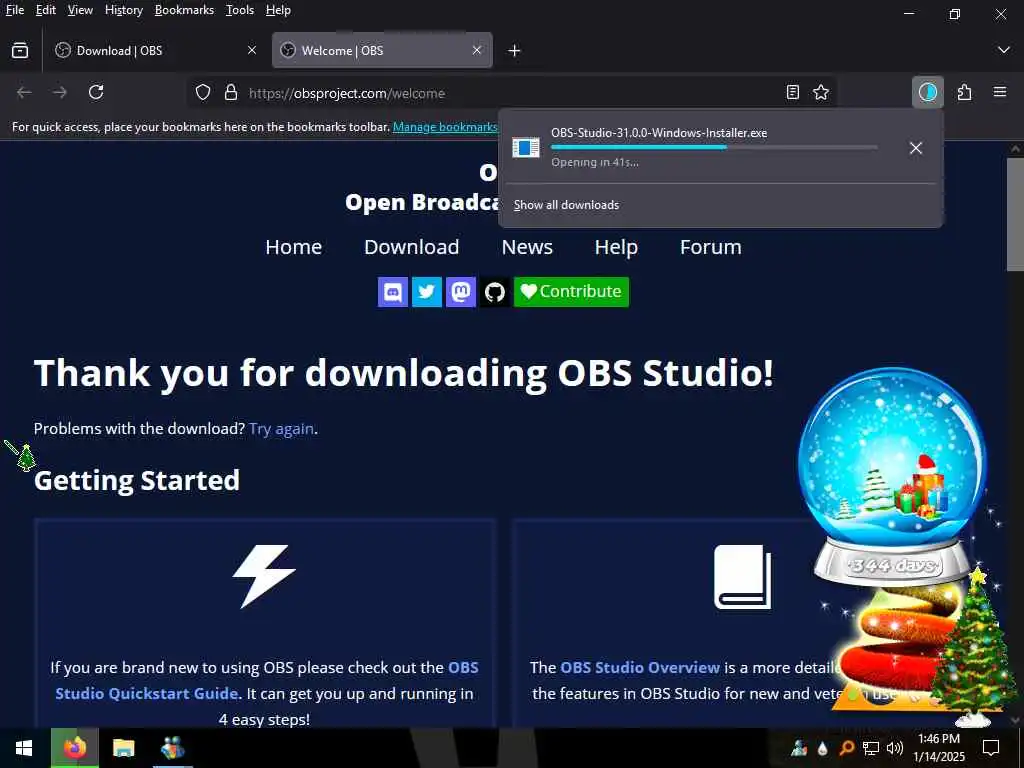Click the taskbar clock showing 1:46 PM
The width and height of the screenshot is (1024, 768).
[938, 748]
